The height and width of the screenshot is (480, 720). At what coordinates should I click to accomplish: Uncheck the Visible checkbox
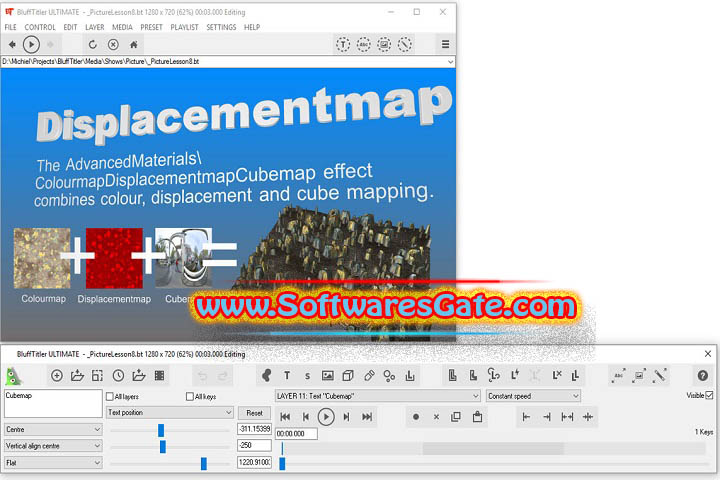[x=709, y=395]
